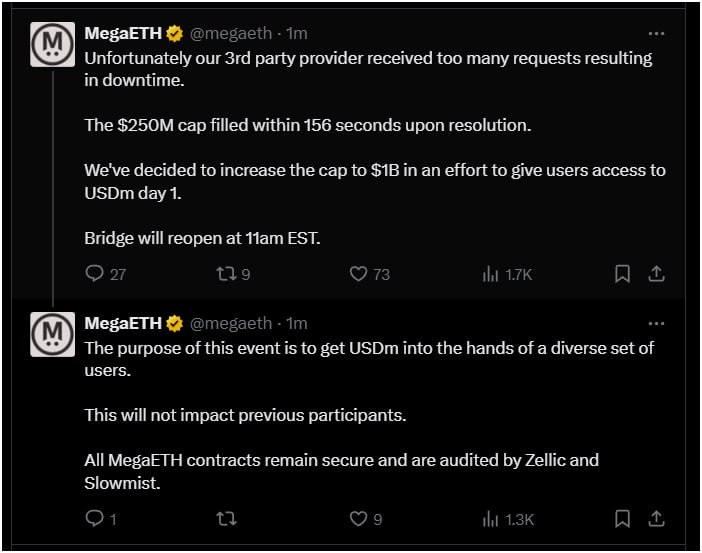Repost the second MegaETH tweet
This screenshot has width=702, height=553.
[227, 519]
